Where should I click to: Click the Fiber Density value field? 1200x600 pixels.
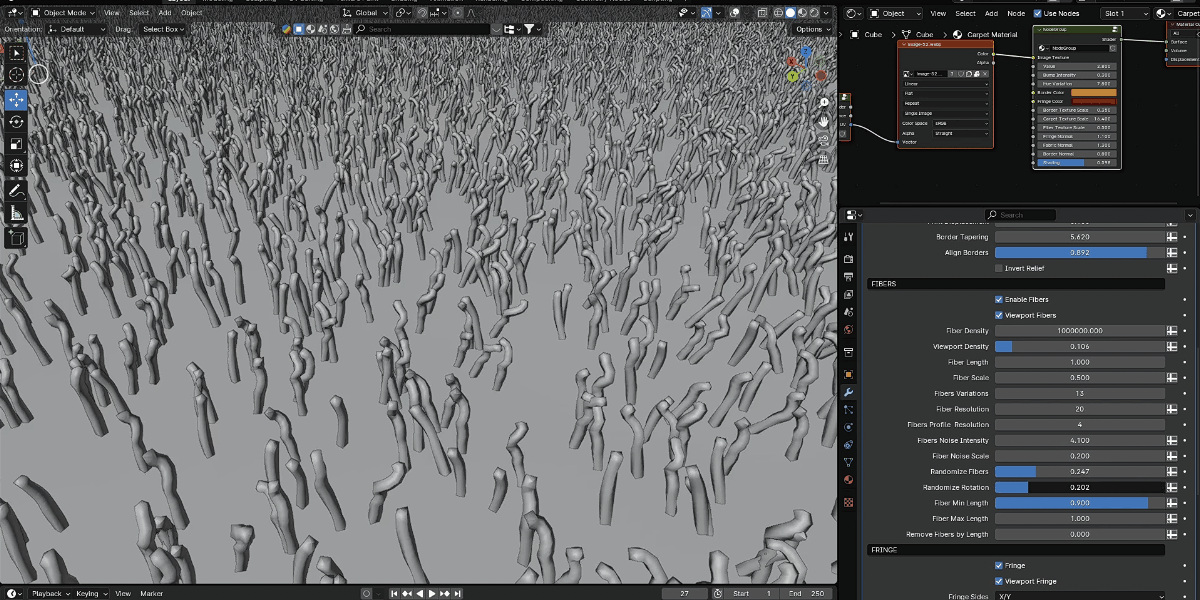coord(1080,331)
